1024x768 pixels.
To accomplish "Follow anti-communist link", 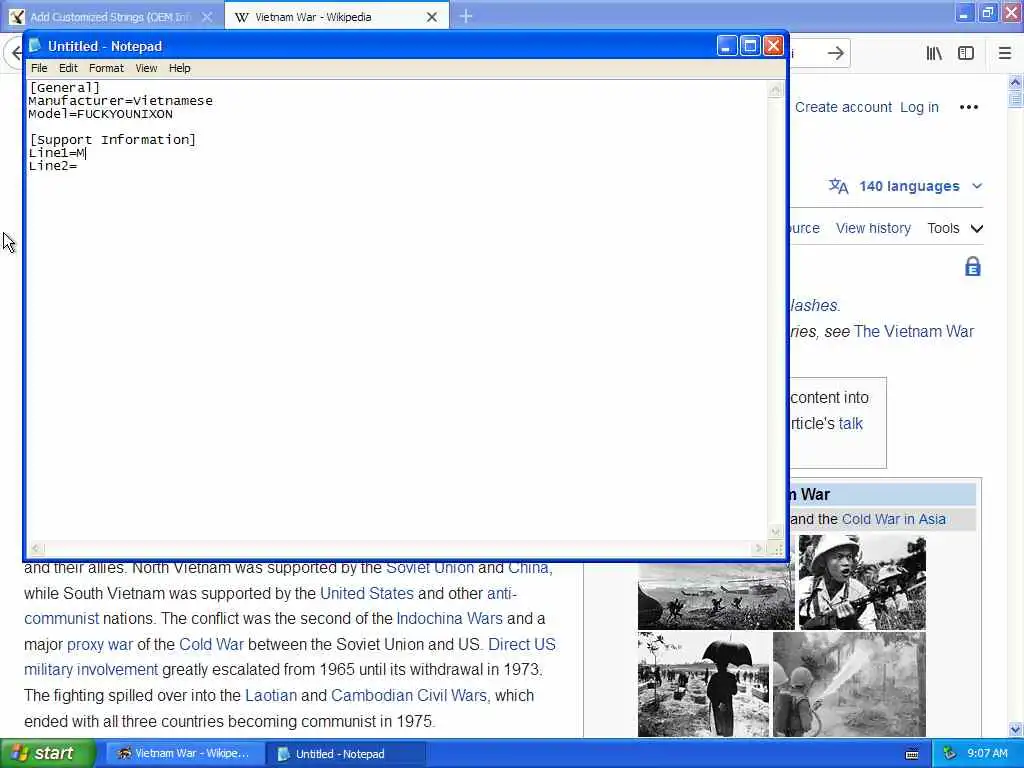I will (502, 593).
